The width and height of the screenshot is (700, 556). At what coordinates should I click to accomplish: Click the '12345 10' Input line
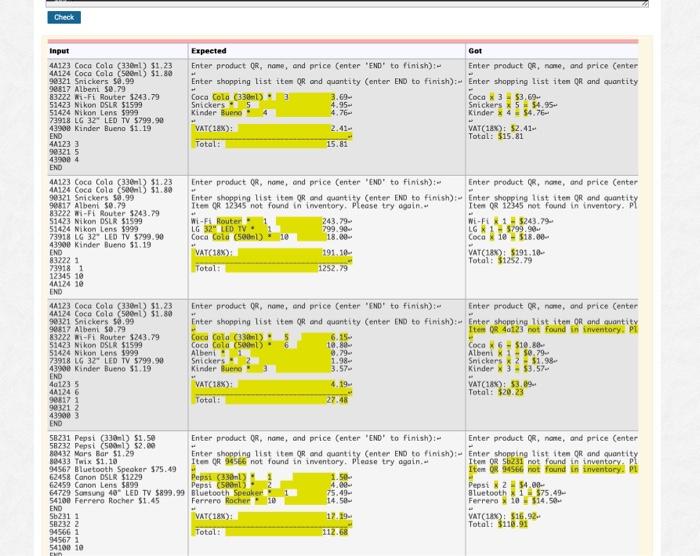(x=66, y=276)
